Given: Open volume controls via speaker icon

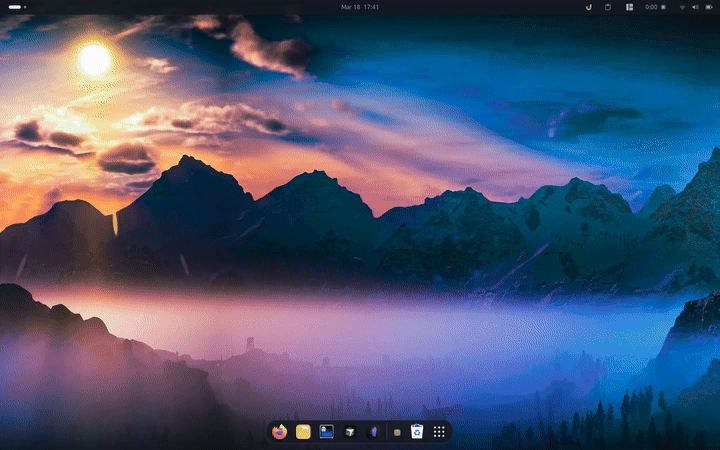Looking at the screenshot, I should pyautogui.click(x=694, y=7).
